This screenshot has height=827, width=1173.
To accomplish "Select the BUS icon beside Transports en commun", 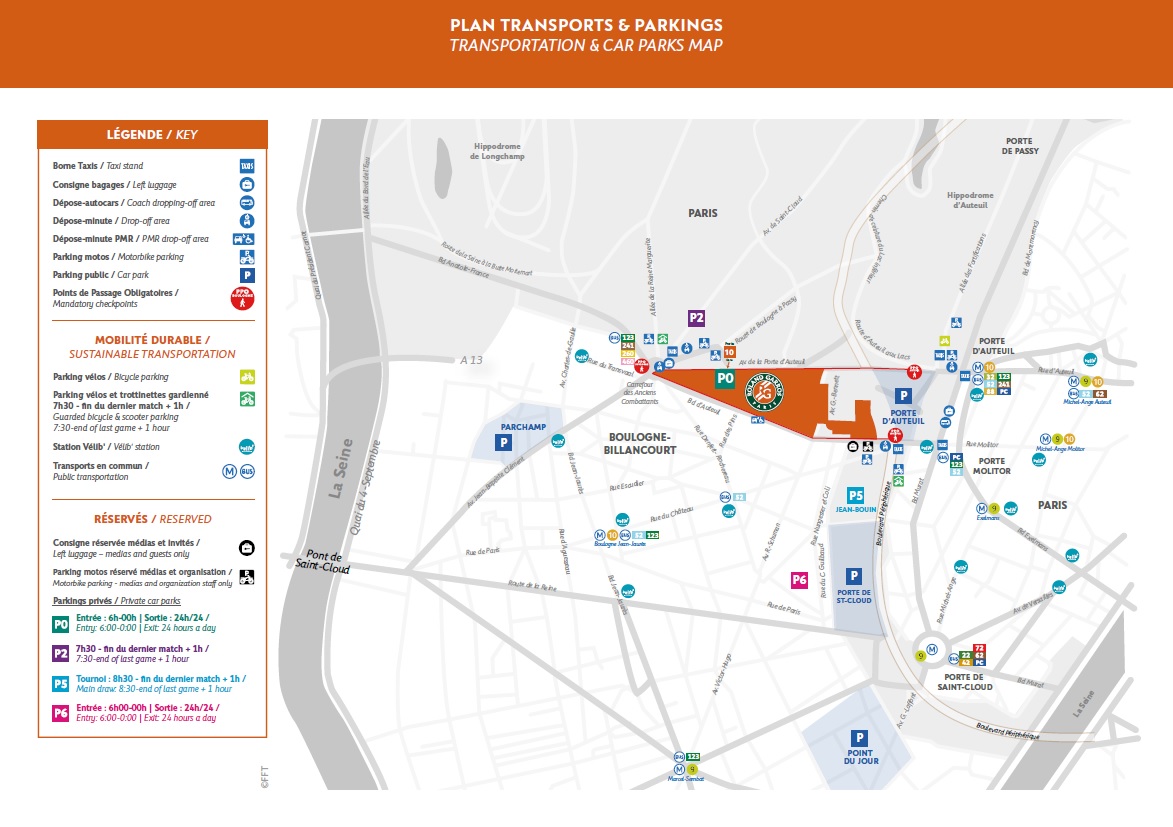I will 246,470.
